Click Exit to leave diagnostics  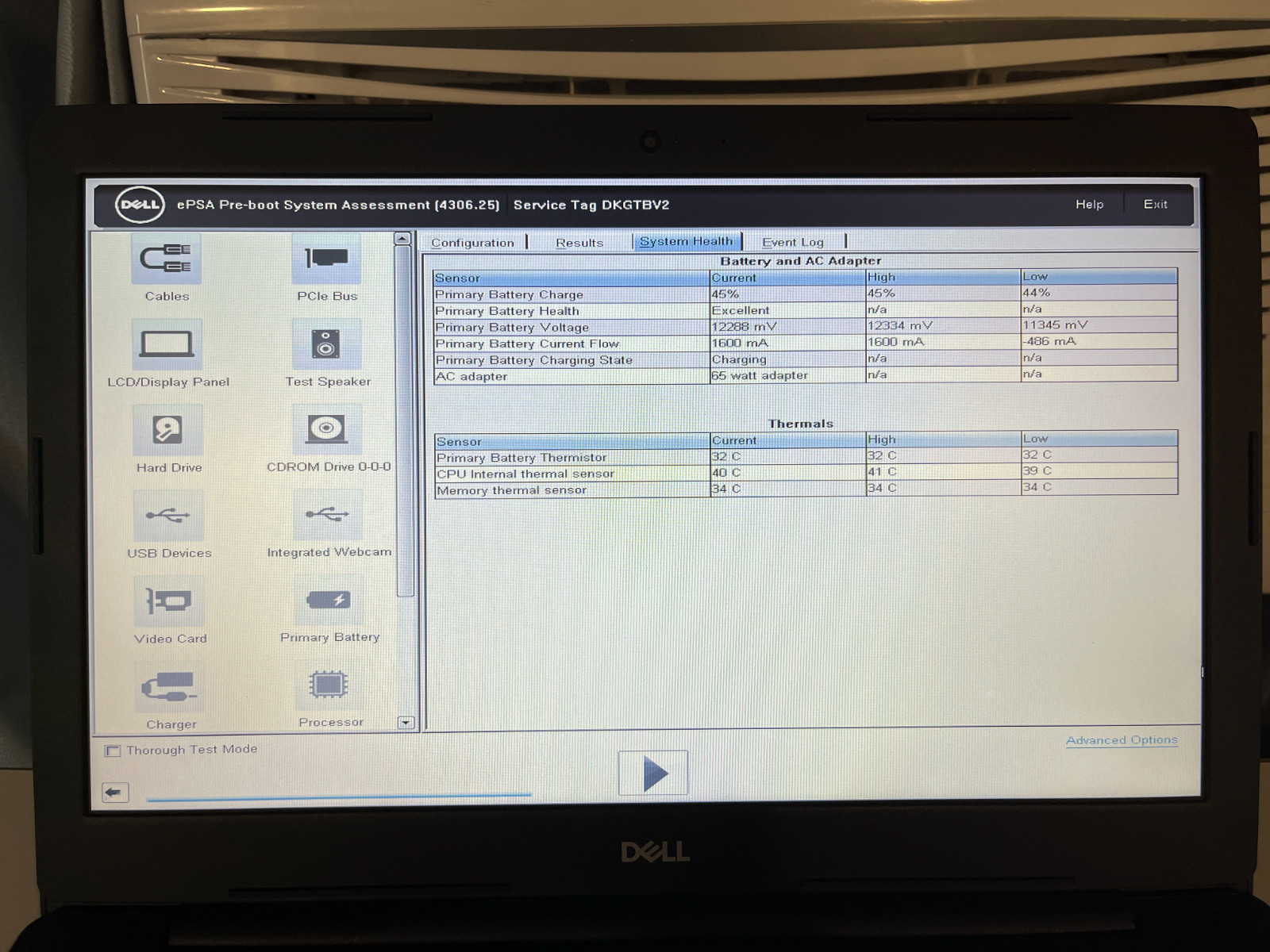tap(1155, 204)
